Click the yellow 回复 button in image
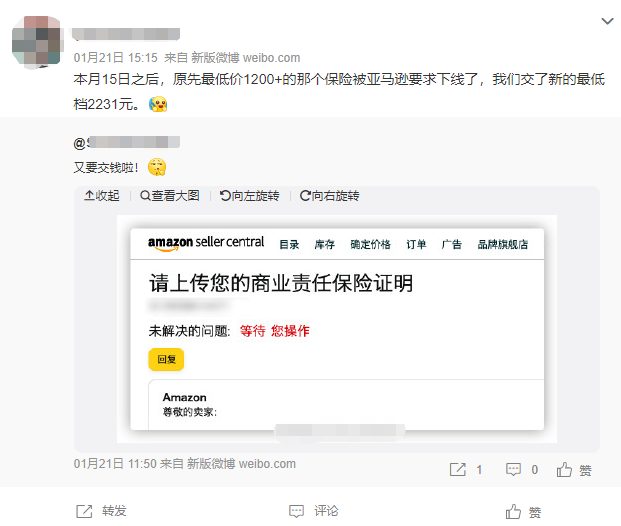This screenshot has width=621, height=526. point(166,360)
